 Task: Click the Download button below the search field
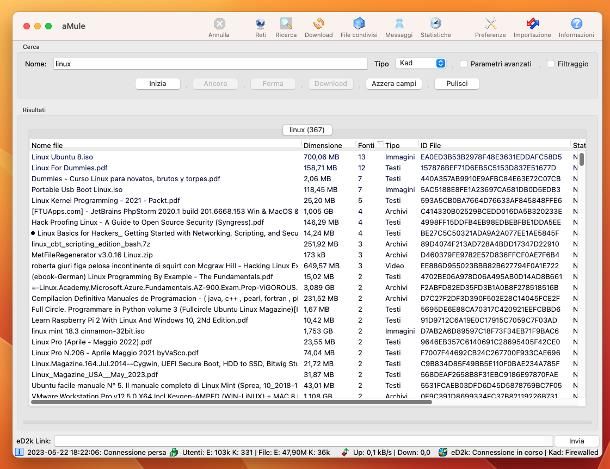(331, 84)
